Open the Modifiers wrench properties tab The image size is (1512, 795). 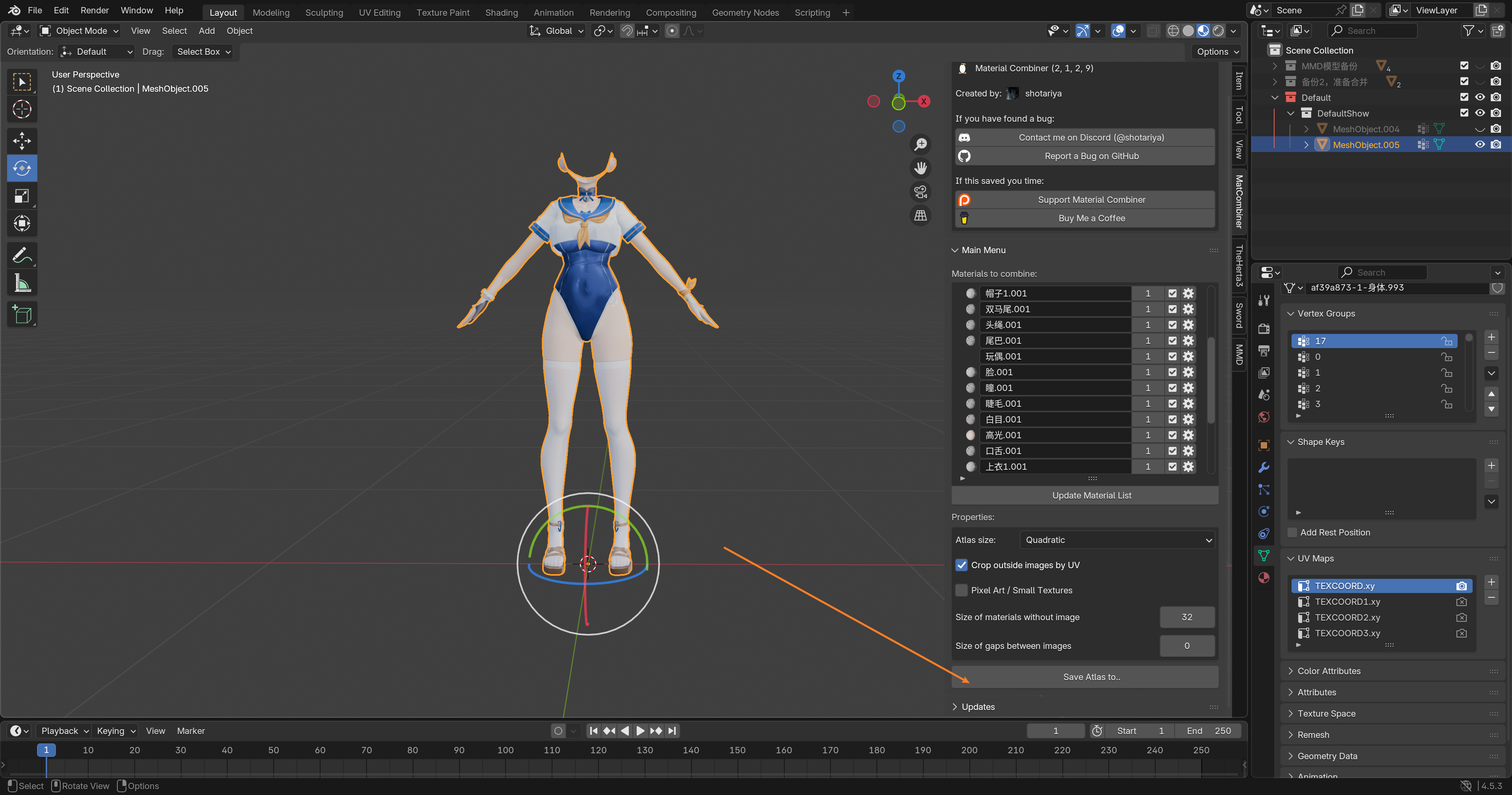coord(1264,467)
